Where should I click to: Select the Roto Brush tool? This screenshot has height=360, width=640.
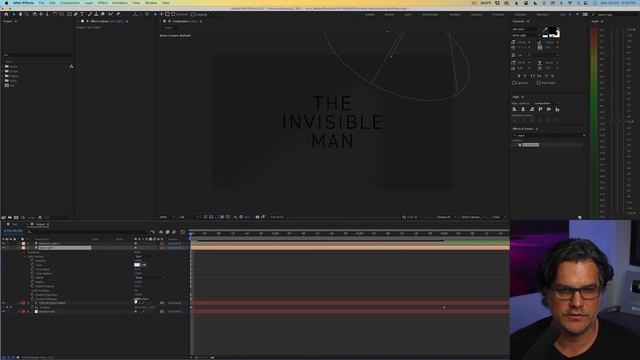pyautogui.click(x=111, y=14)
